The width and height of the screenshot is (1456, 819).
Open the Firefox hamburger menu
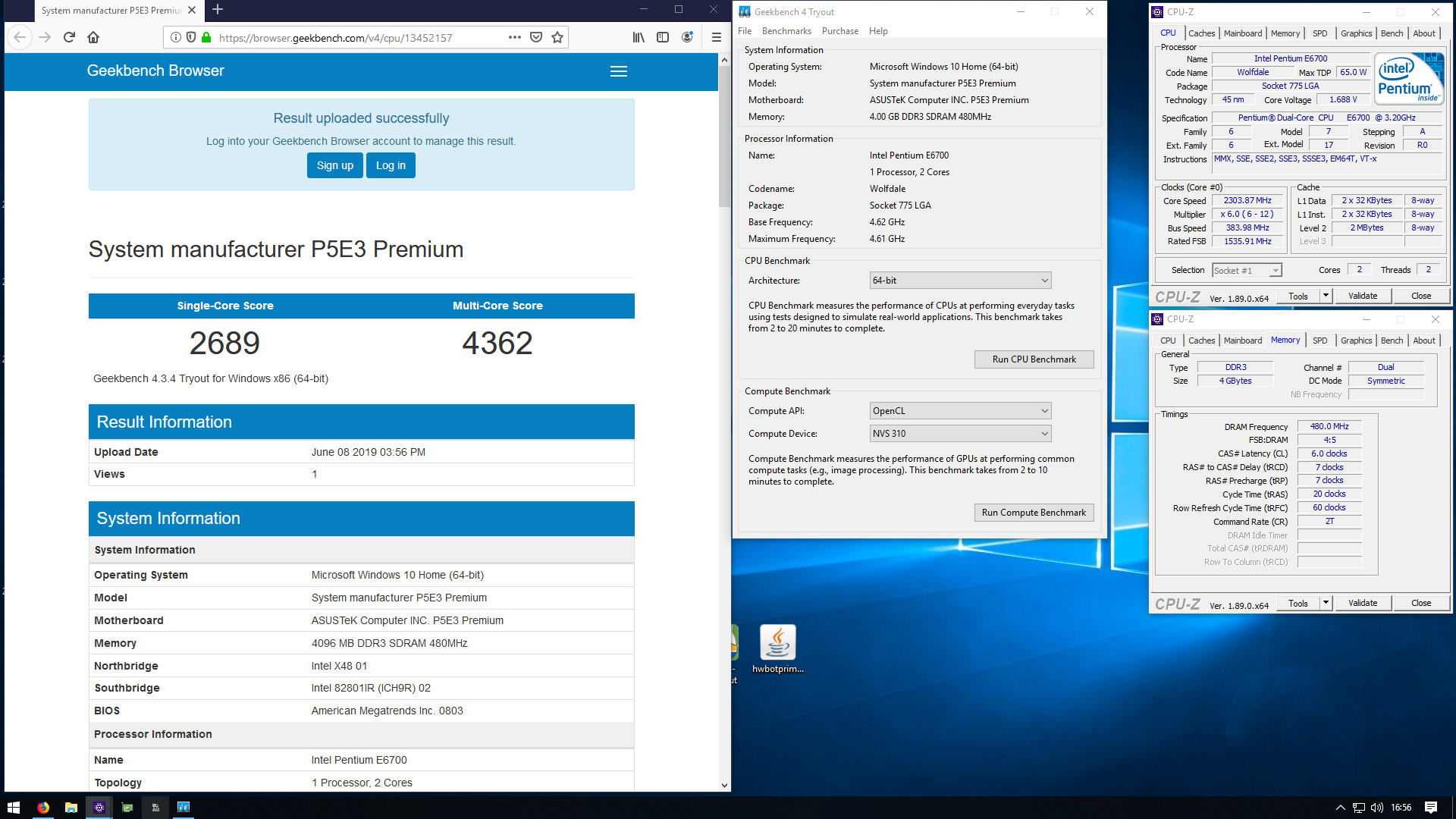(x=716, y=37)
